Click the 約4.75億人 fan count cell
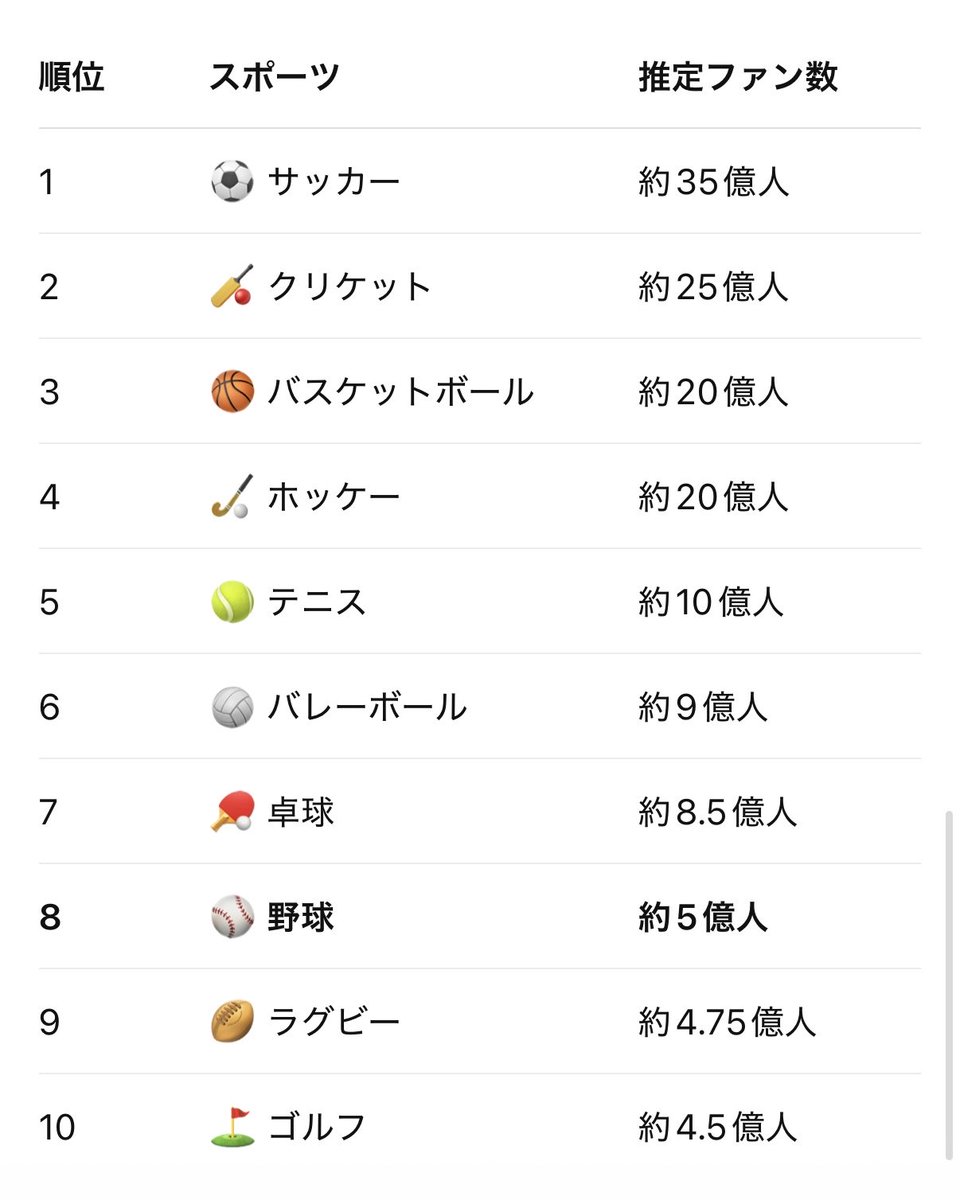This screenshot has height=1200, width=960. (x=728, y=1022)
